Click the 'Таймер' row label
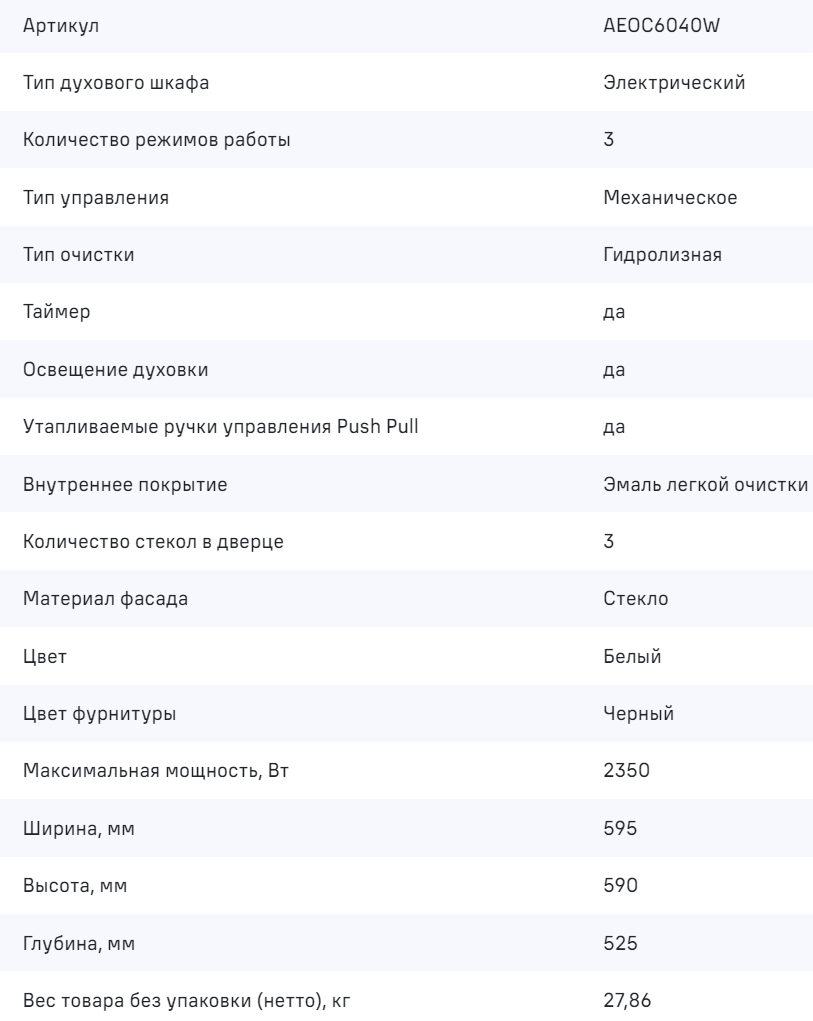Viewport: 813px width, 1021px height. (x=56, y=312)
